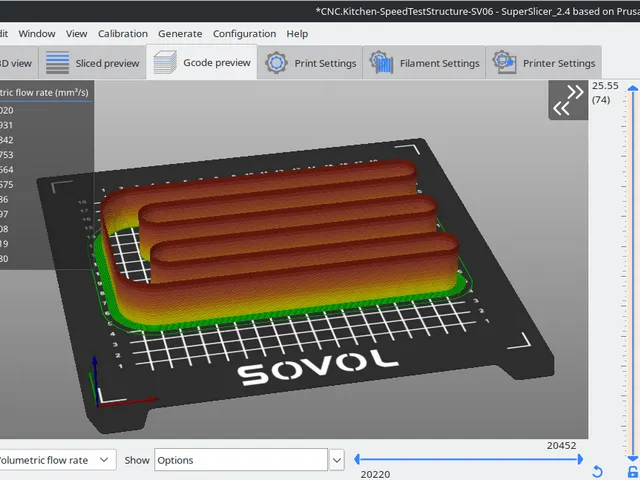This screenshot has height=480, width=640.
Task: Collapse sidebar with the double-arrow button
Action: coord(568,100)
